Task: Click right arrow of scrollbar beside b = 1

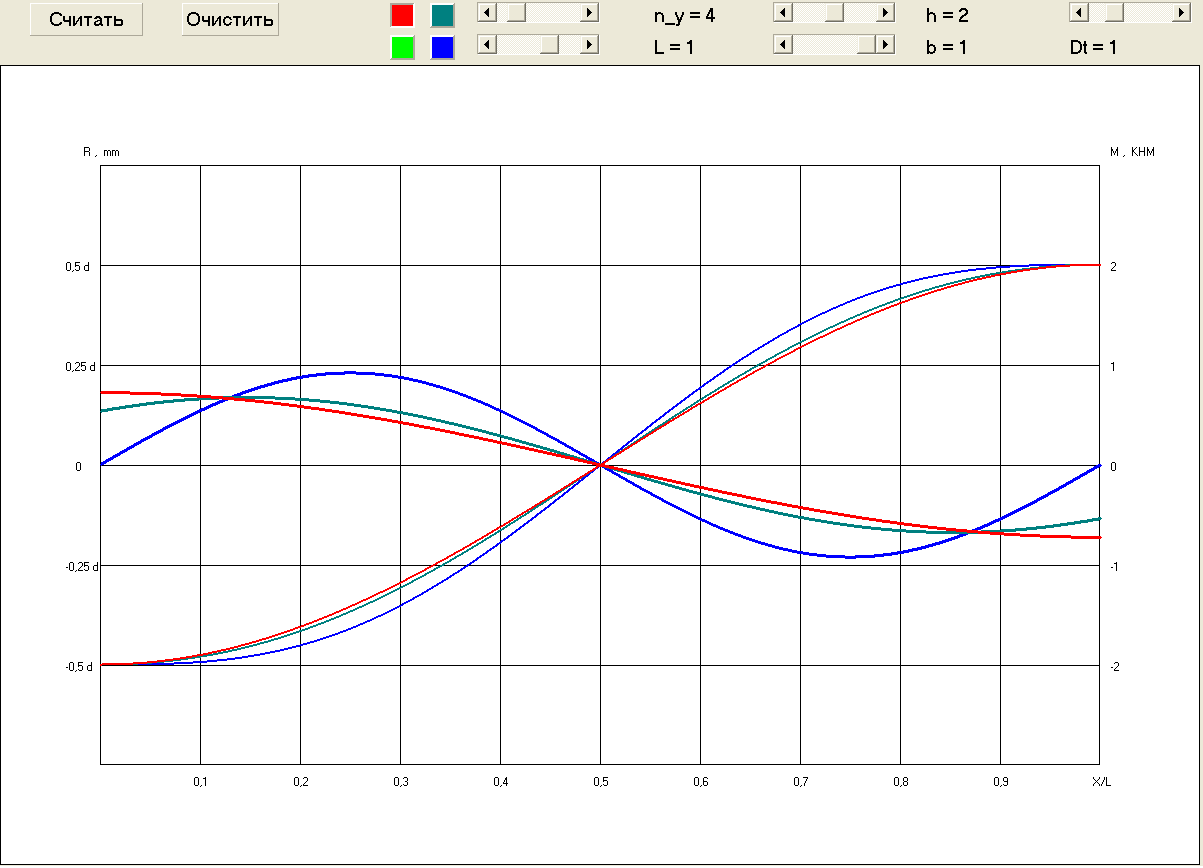Action: tap(886, 44)
